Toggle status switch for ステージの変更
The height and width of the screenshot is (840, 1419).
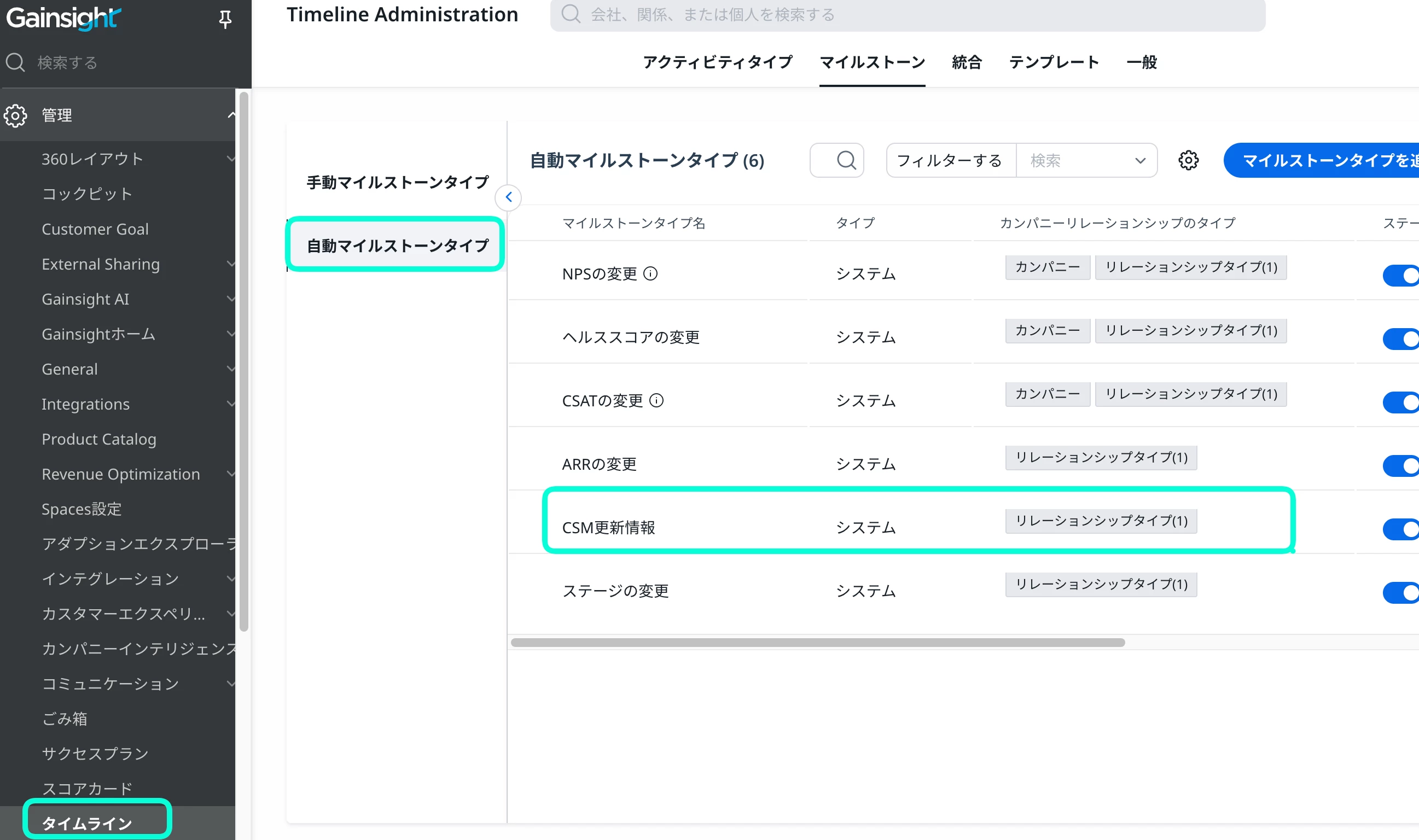(1401, 593)
